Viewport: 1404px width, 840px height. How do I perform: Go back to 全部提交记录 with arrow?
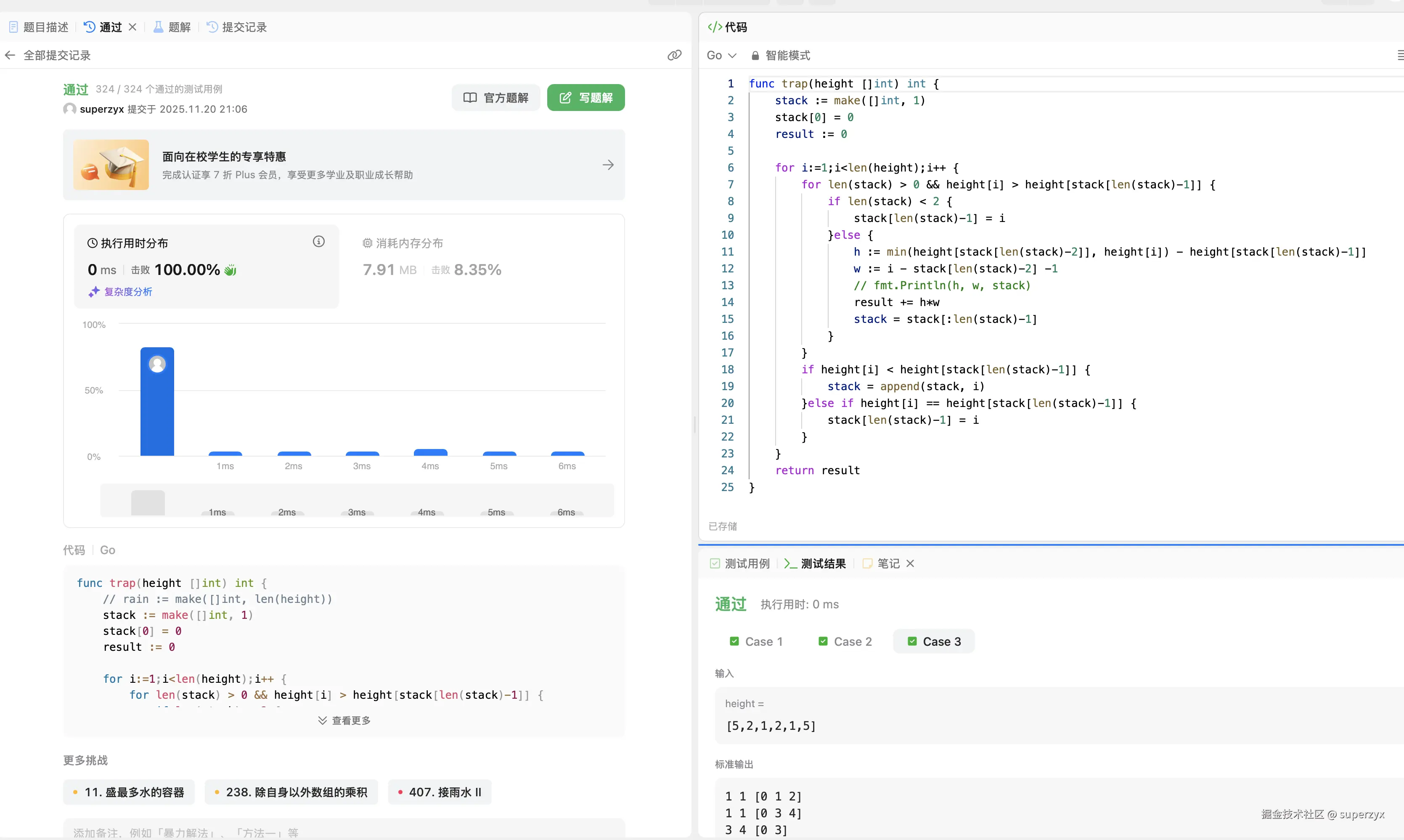10,55
